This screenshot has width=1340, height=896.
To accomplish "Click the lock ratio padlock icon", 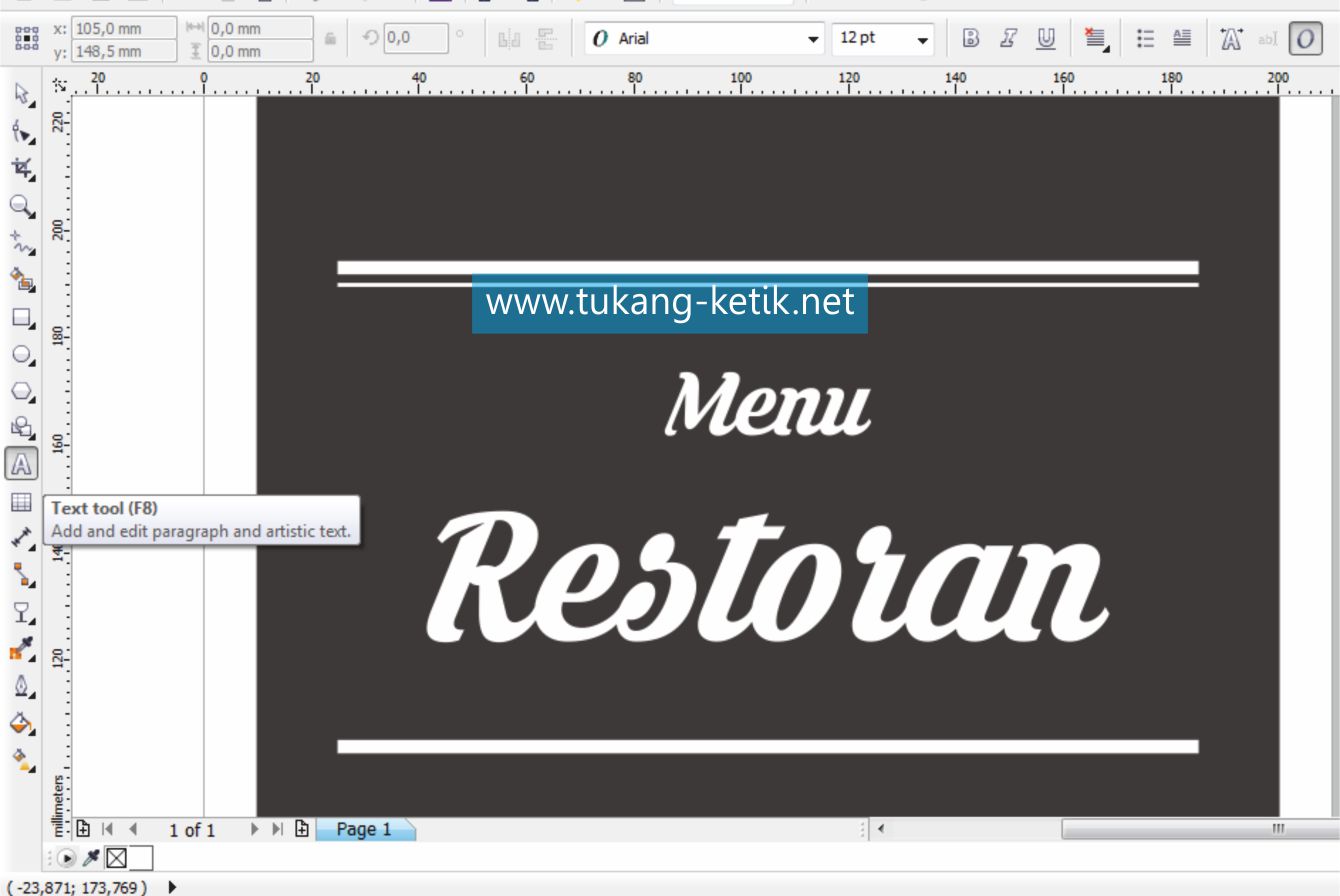I will coord(330,39).
